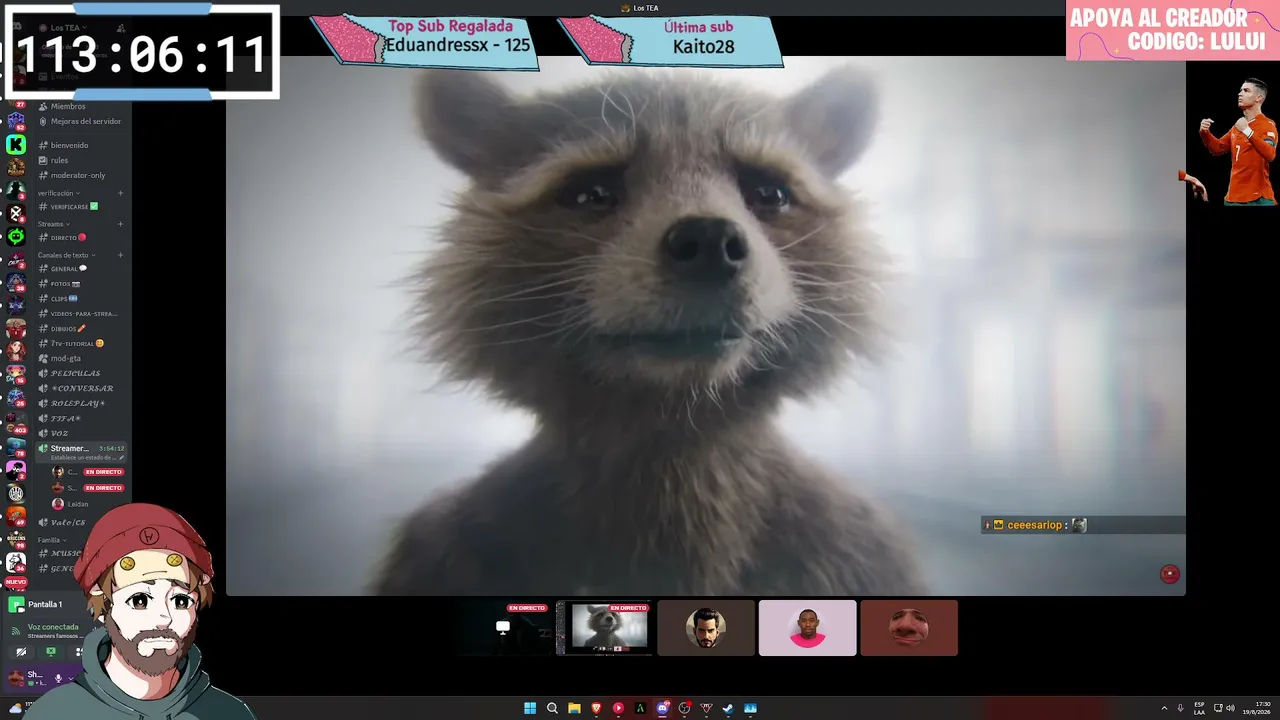Collapse the Canales de texto category

pyautogui.click(x=66, y=255)
